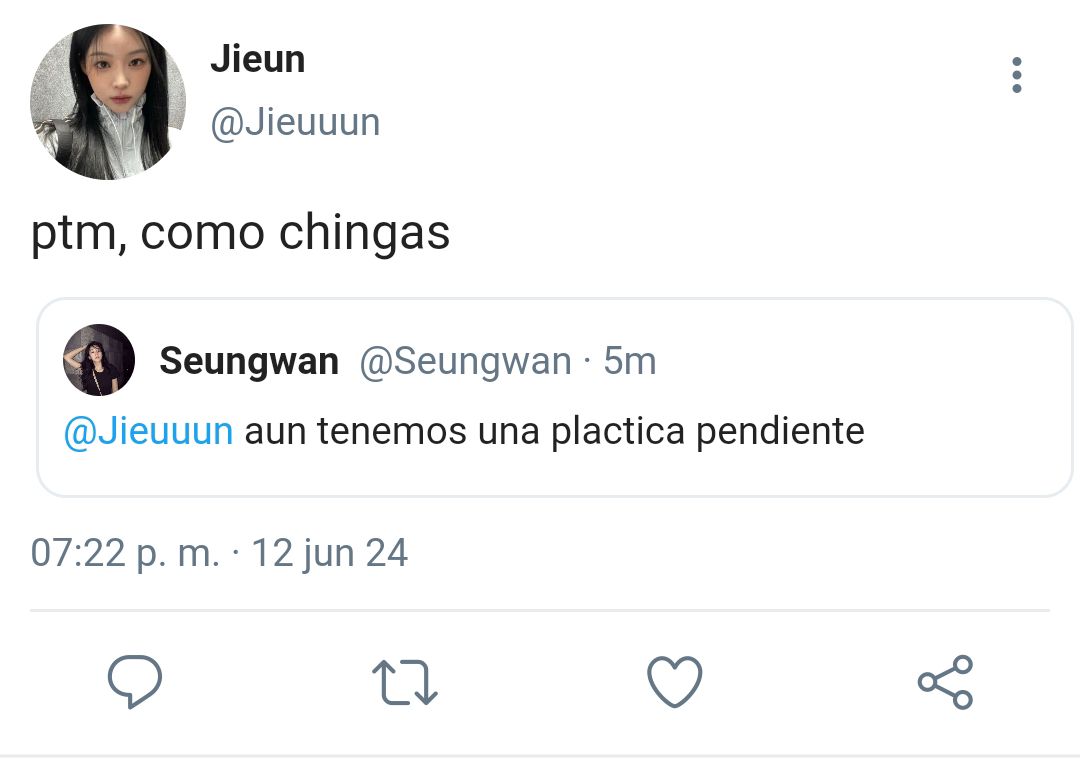This screenshot has height=774, width=1080.
Task: View Jieun's profile picture
Action: 108,102
